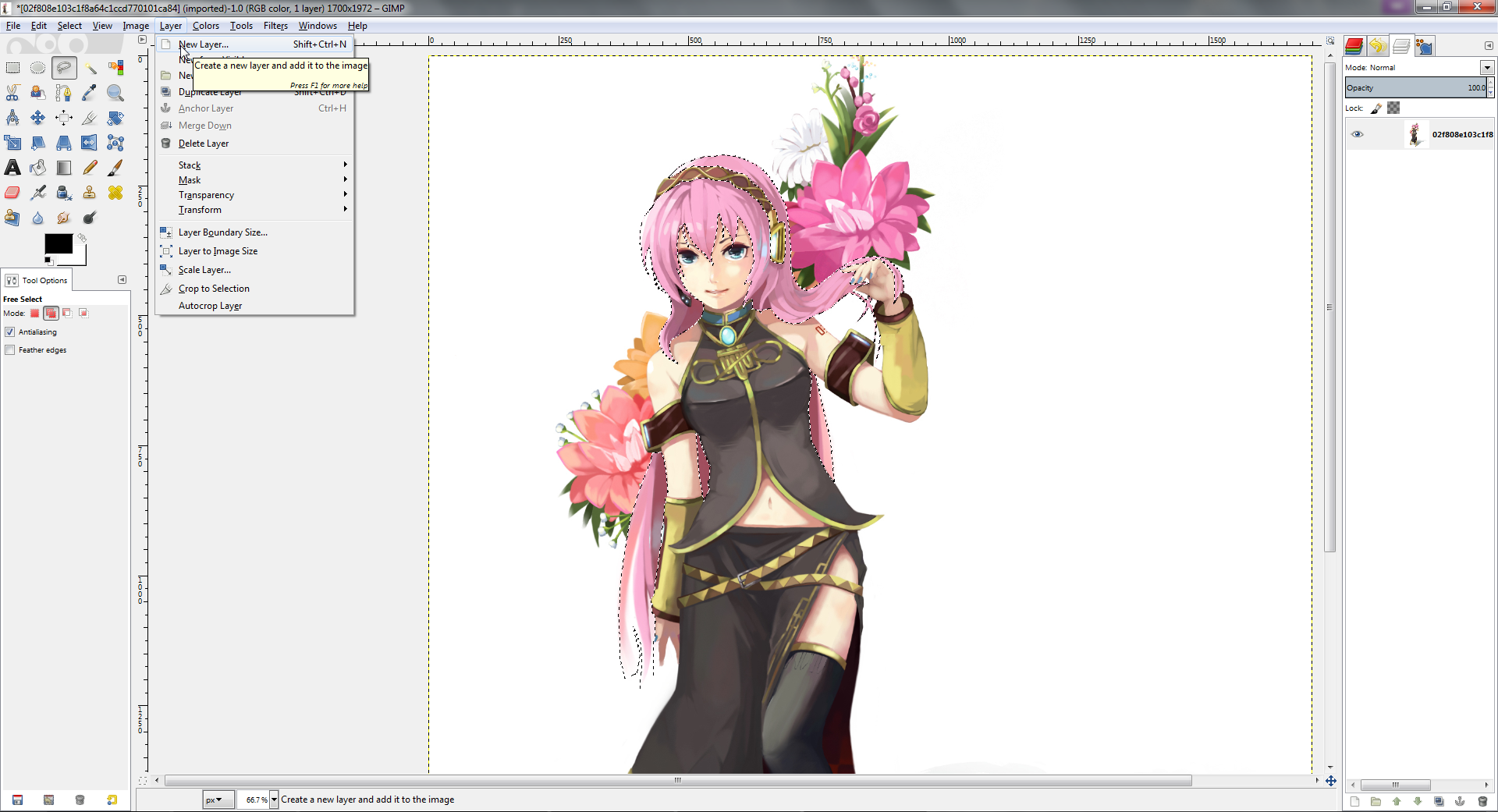Choose New Layer from the Layer menu

point(203,44)
